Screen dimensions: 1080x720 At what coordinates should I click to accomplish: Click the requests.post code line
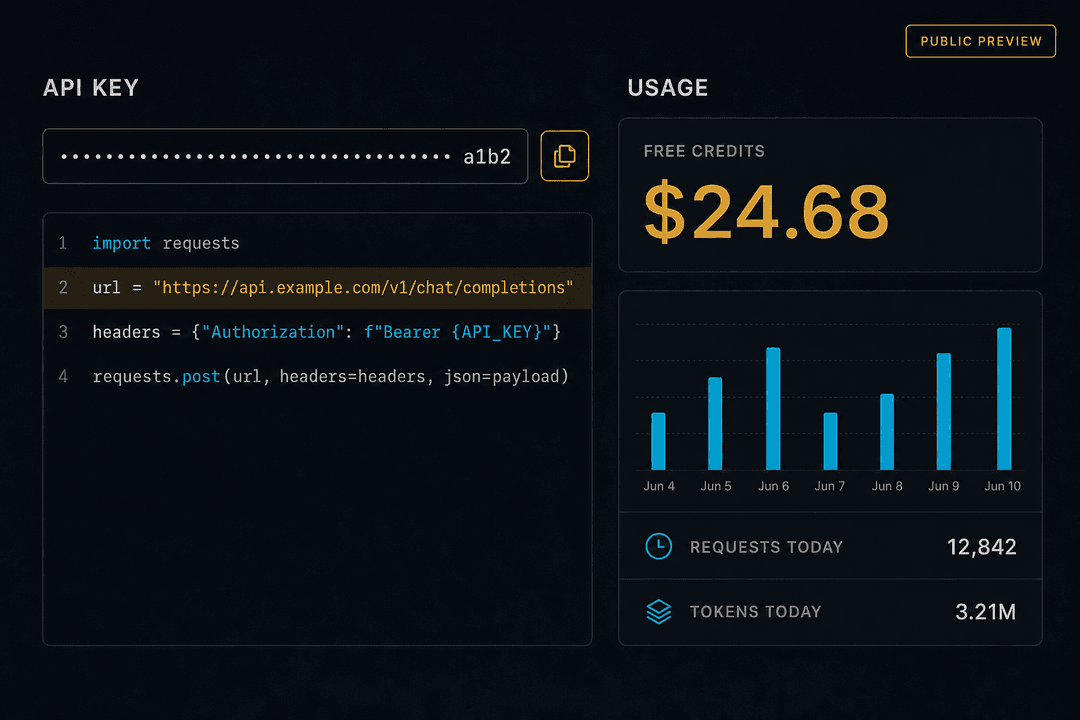pos(318,376)
